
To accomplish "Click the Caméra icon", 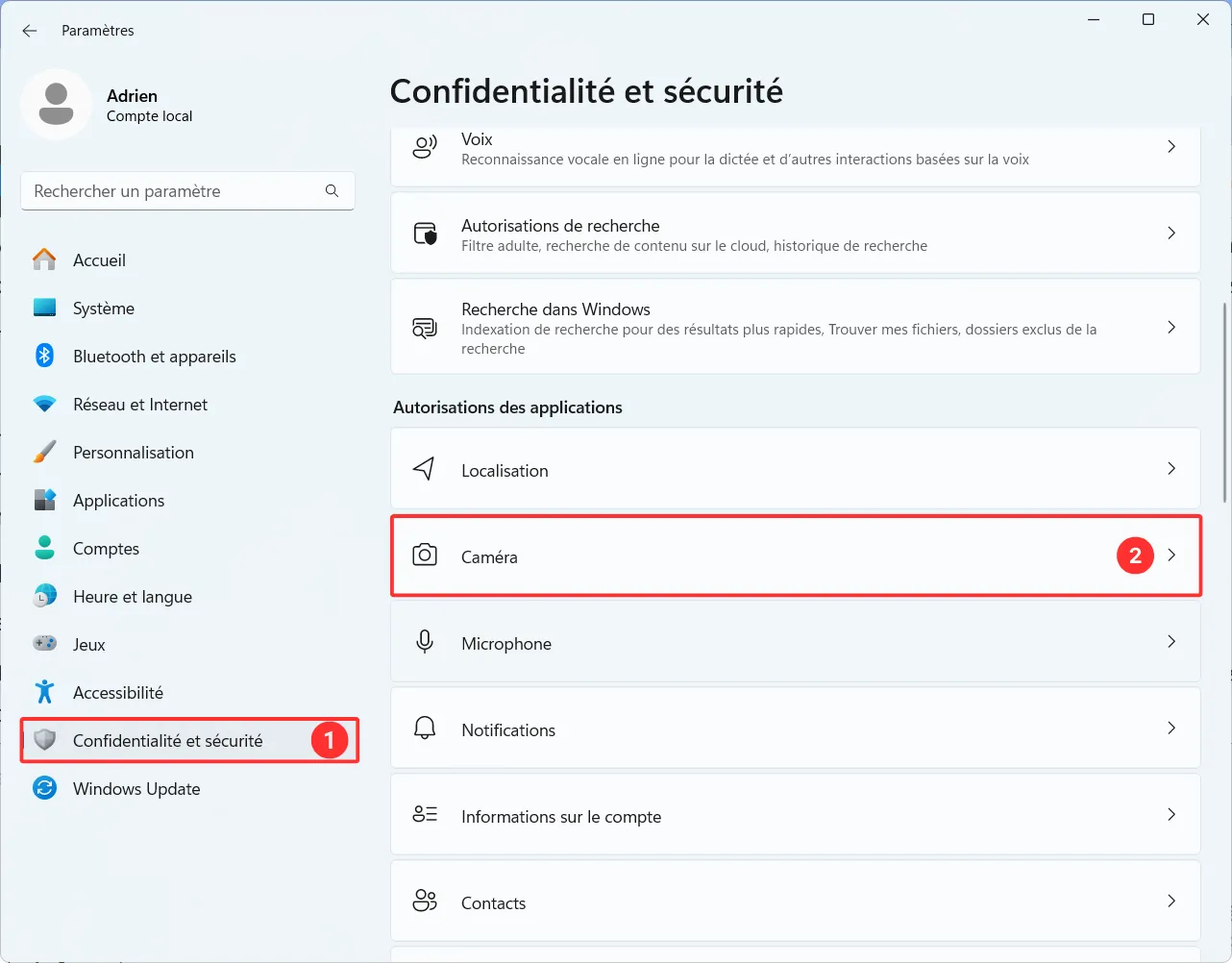I will 425,555.
